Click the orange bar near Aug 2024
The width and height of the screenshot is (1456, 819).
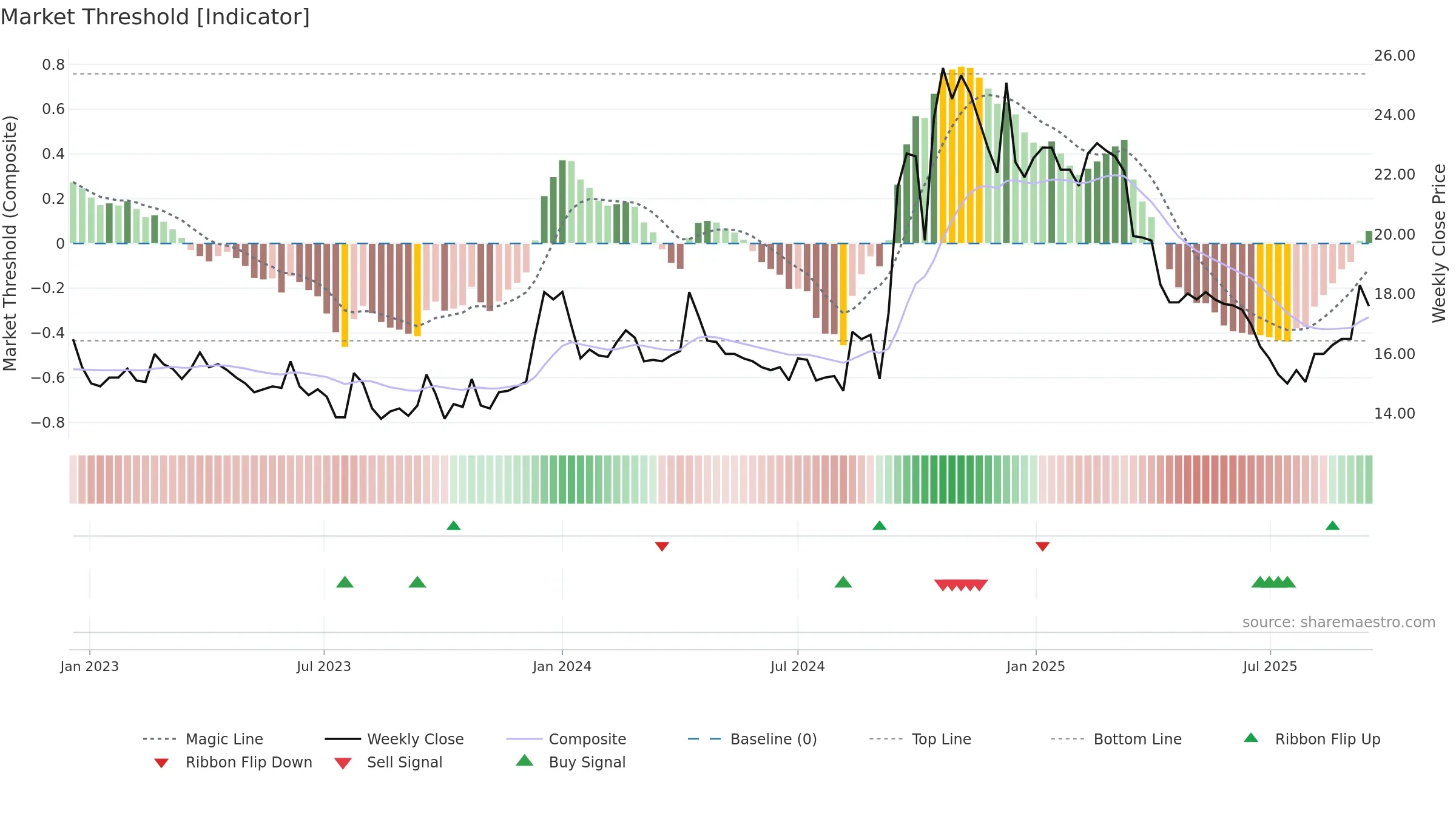[843, 294]
